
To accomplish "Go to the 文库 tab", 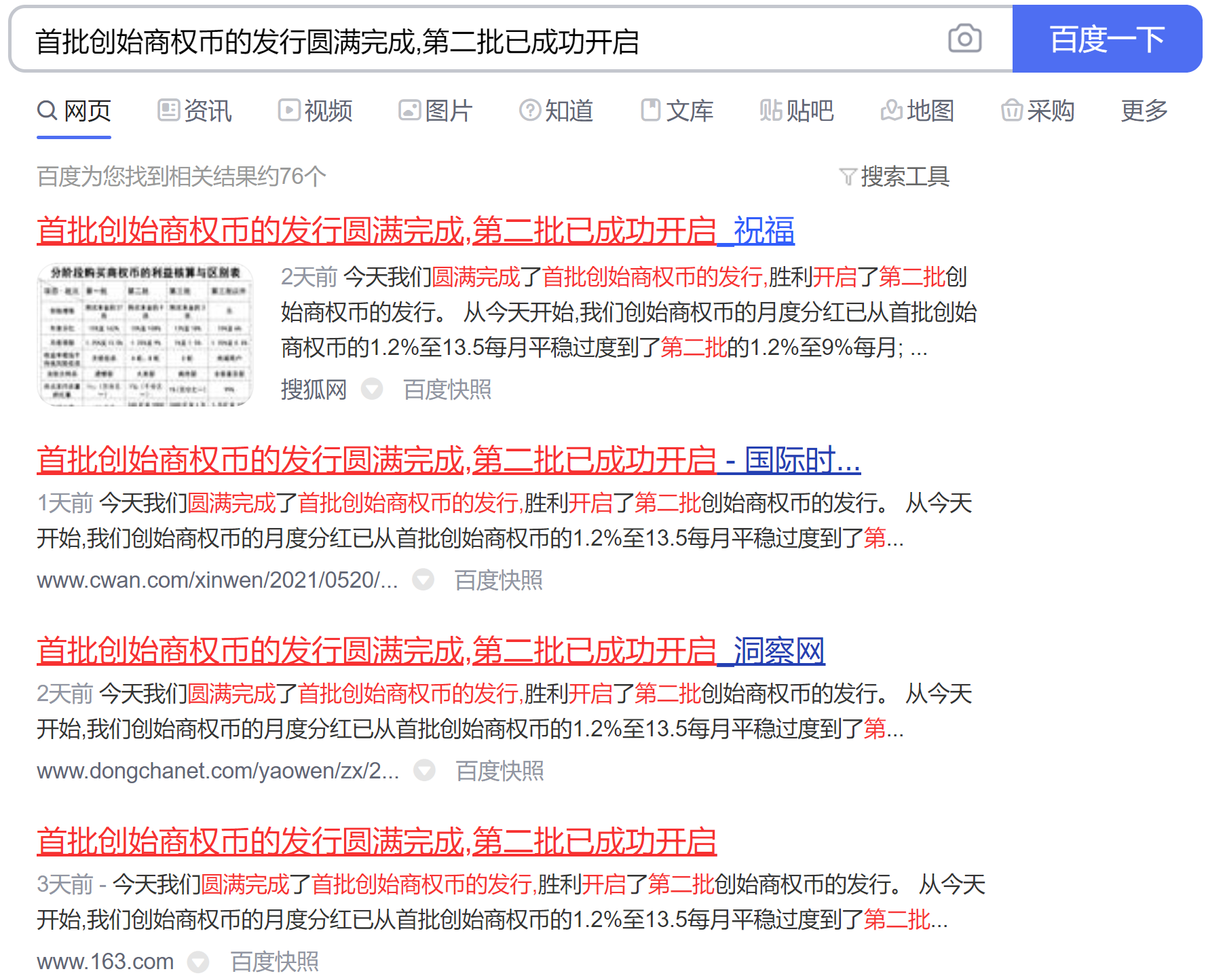I will click(x=677, y=111).
